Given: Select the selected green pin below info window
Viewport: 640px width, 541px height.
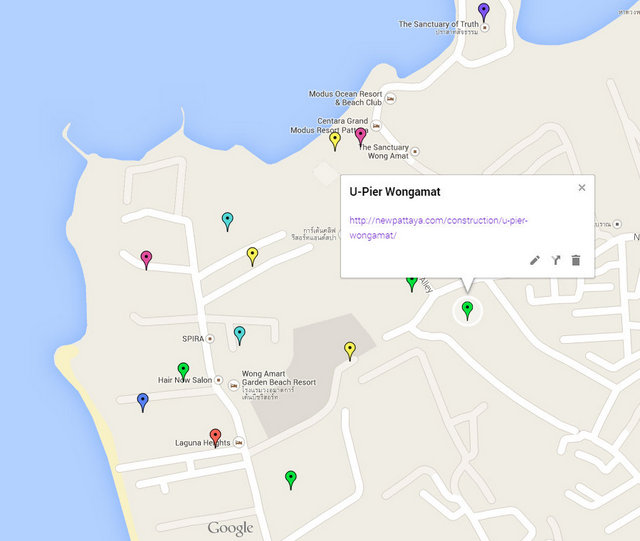Looking at the screenshot, I should click(x=467, y=311).
